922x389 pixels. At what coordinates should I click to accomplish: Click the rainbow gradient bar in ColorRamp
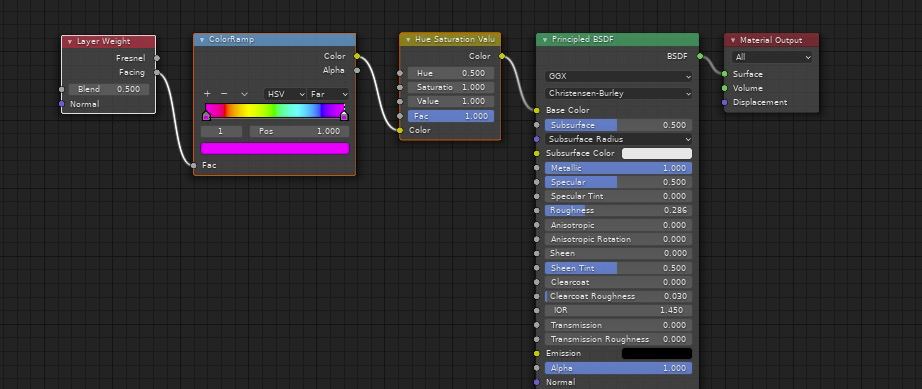coord(275,110)
